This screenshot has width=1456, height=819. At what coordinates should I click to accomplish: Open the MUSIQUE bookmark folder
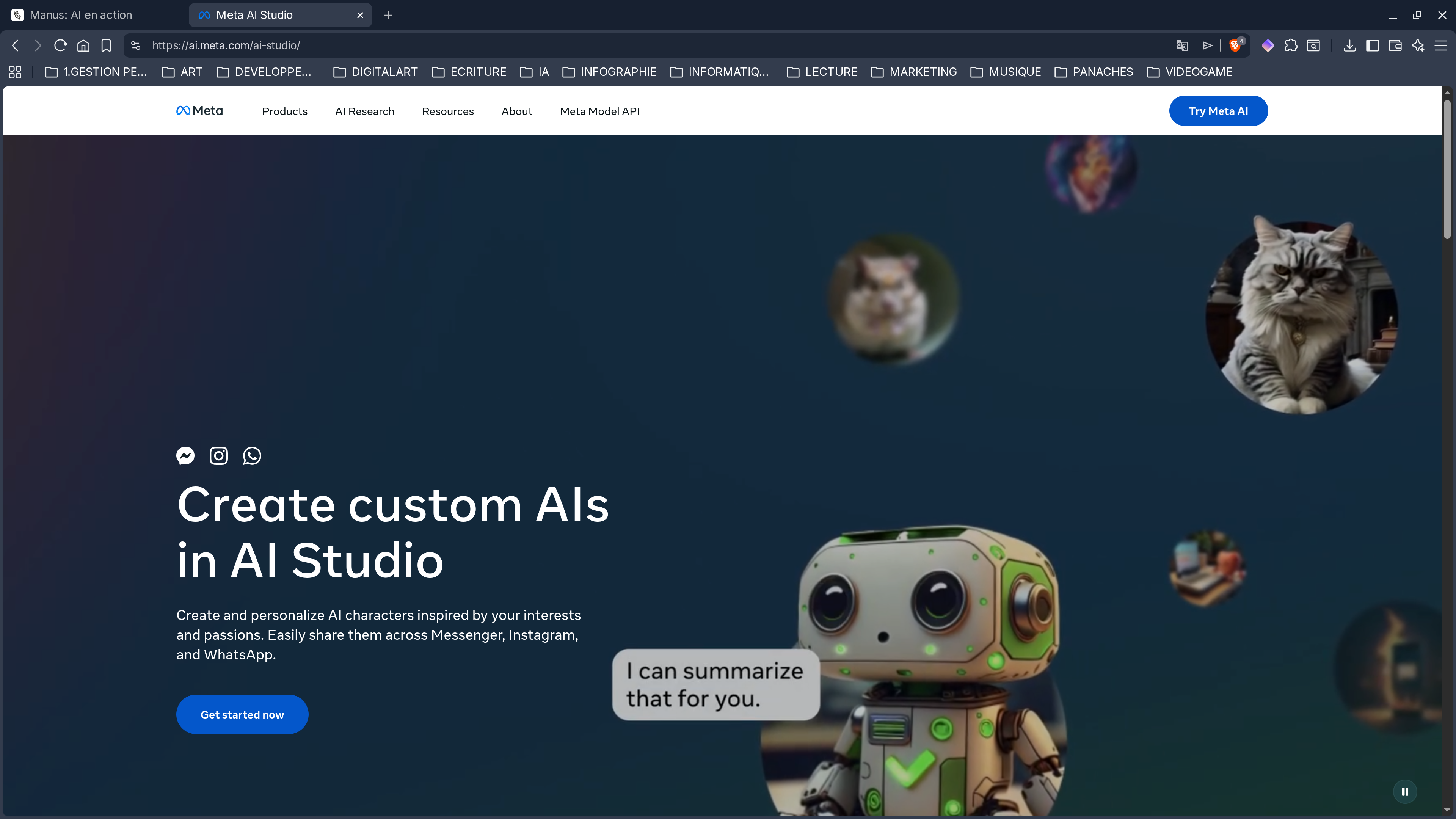(x=1006, y=72)
